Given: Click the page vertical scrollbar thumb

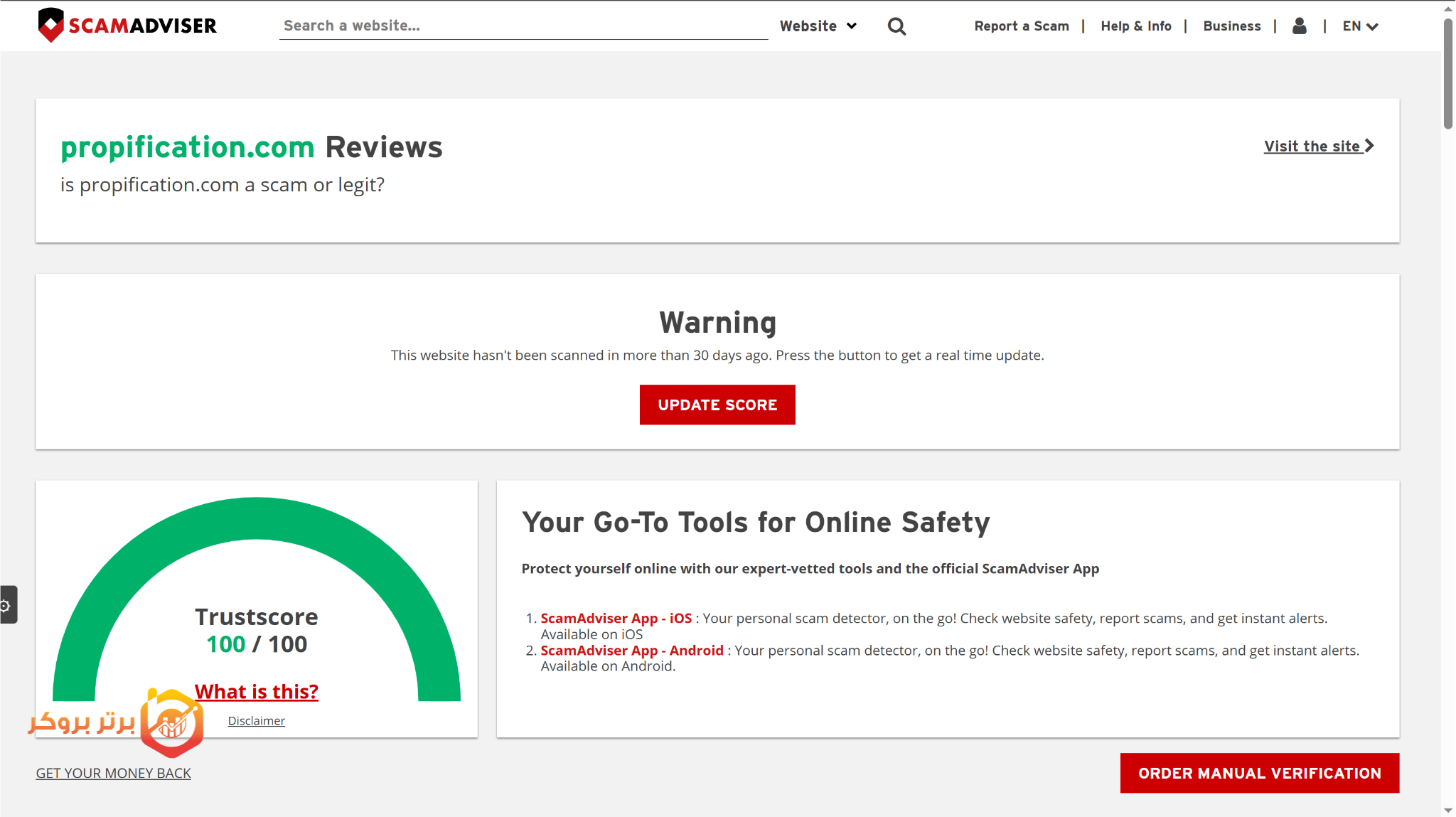Looking at the screenshot, I should point(1448,73).
